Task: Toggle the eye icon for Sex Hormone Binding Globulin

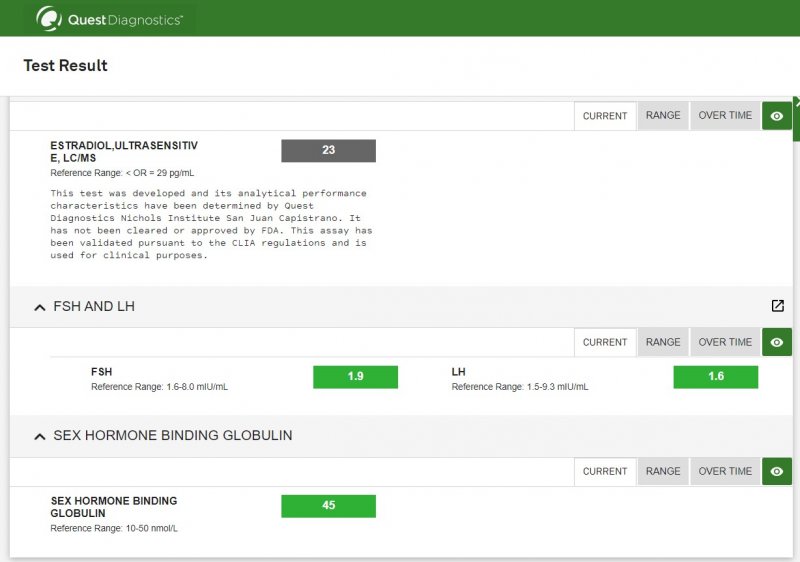Action: pos(777,471)
